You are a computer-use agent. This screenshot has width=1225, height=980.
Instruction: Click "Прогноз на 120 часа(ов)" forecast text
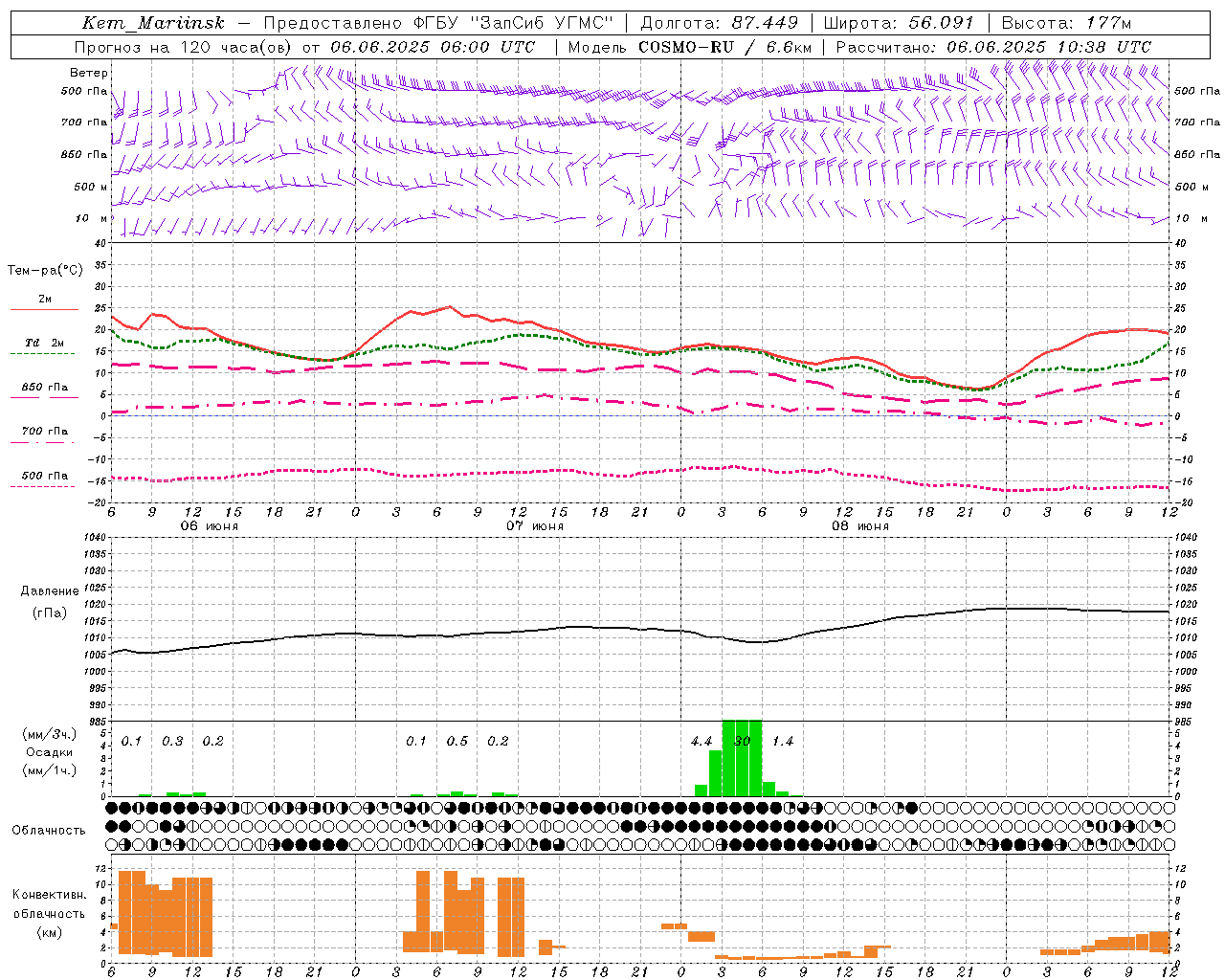coord(185,47)
